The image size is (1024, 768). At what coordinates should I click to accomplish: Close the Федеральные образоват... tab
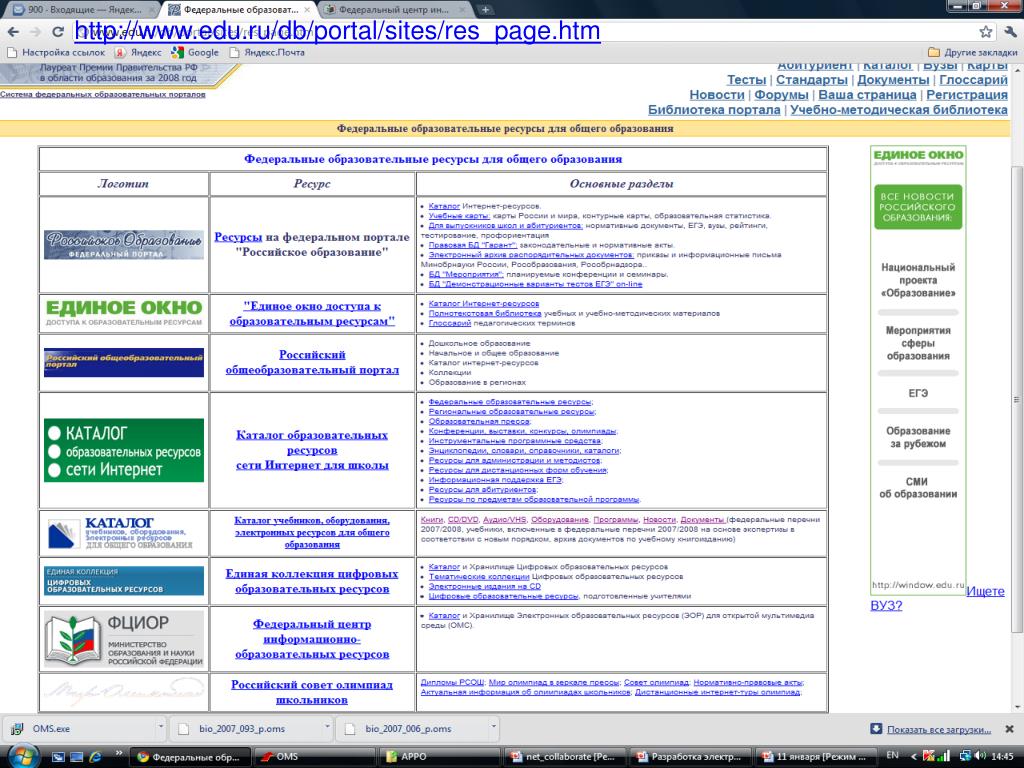[307, 10]
